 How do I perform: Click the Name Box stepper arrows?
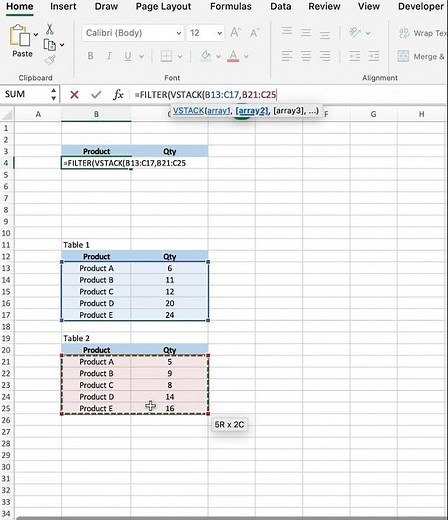tap(53, 94)
